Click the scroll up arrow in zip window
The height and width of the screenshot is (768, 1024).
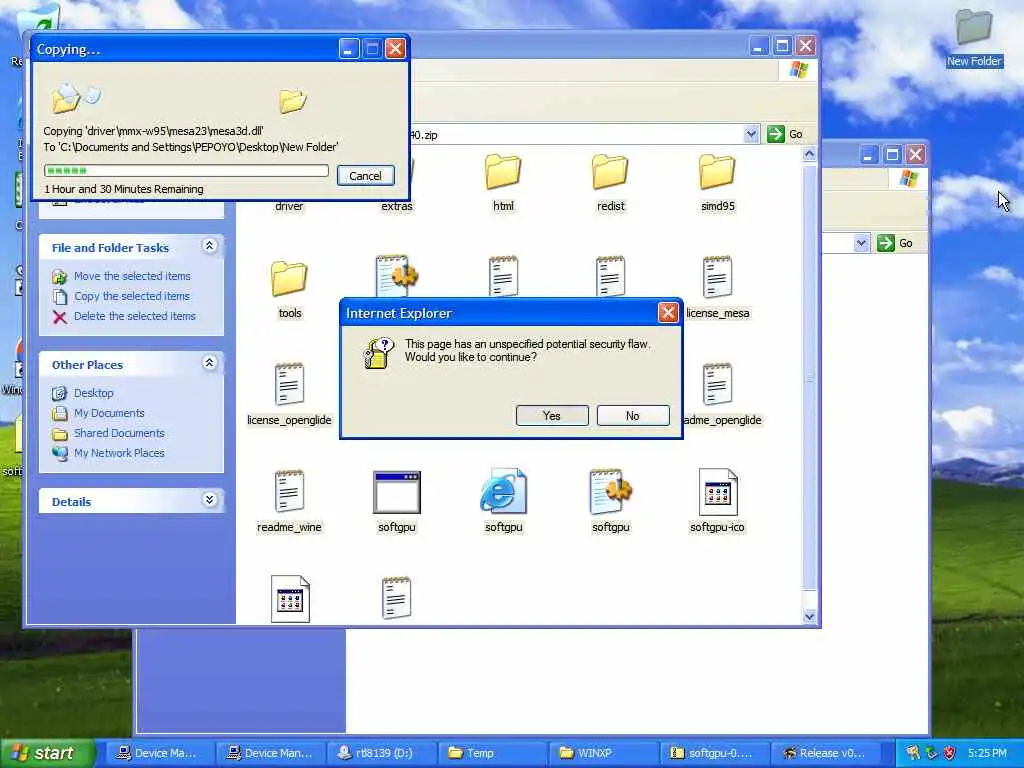809,154
